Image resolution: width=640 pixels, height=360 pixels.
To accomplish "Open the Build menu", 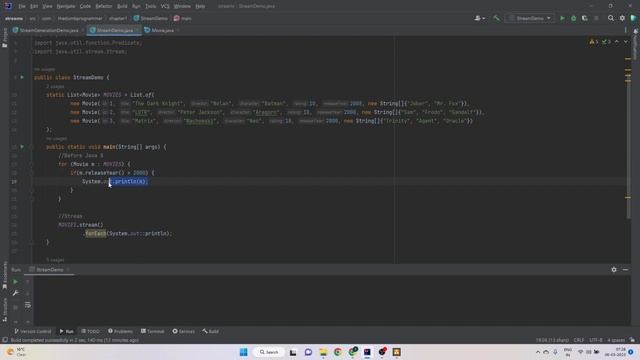I will 122,6.
